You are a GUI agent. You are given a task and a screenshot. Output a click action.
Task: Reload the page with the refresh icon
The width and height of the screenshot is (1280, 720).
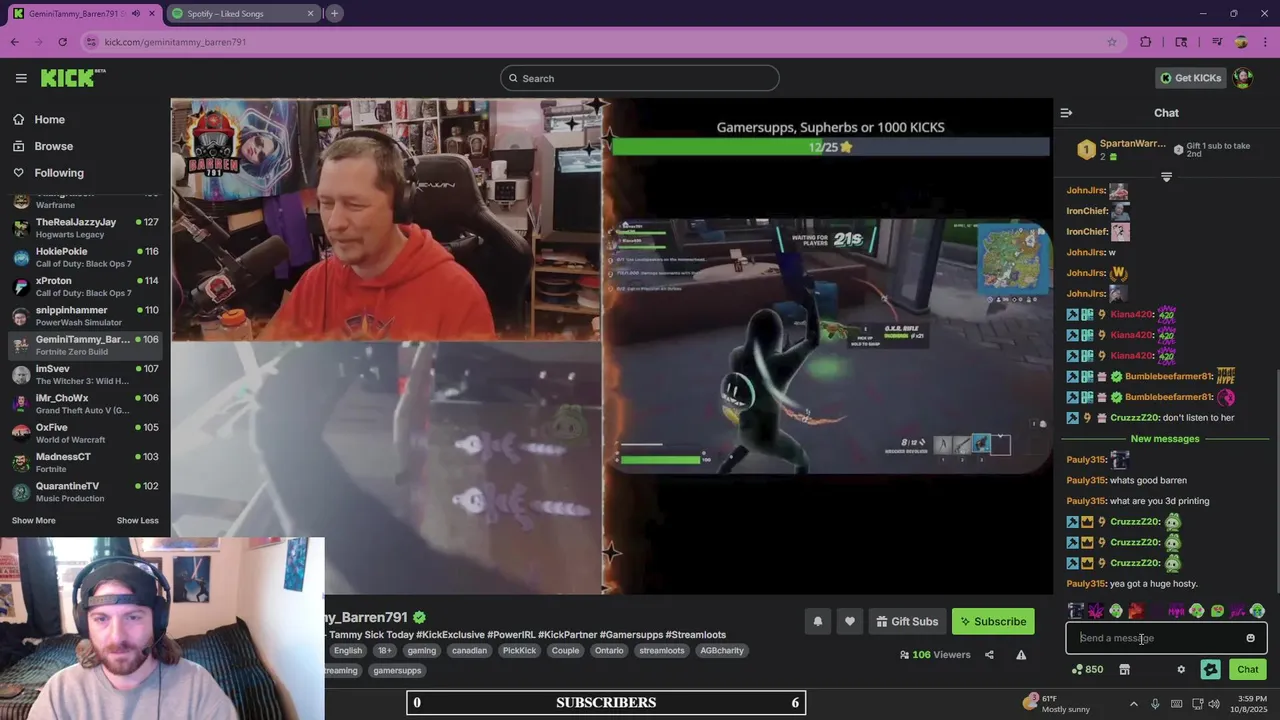(x=62, y=42)
